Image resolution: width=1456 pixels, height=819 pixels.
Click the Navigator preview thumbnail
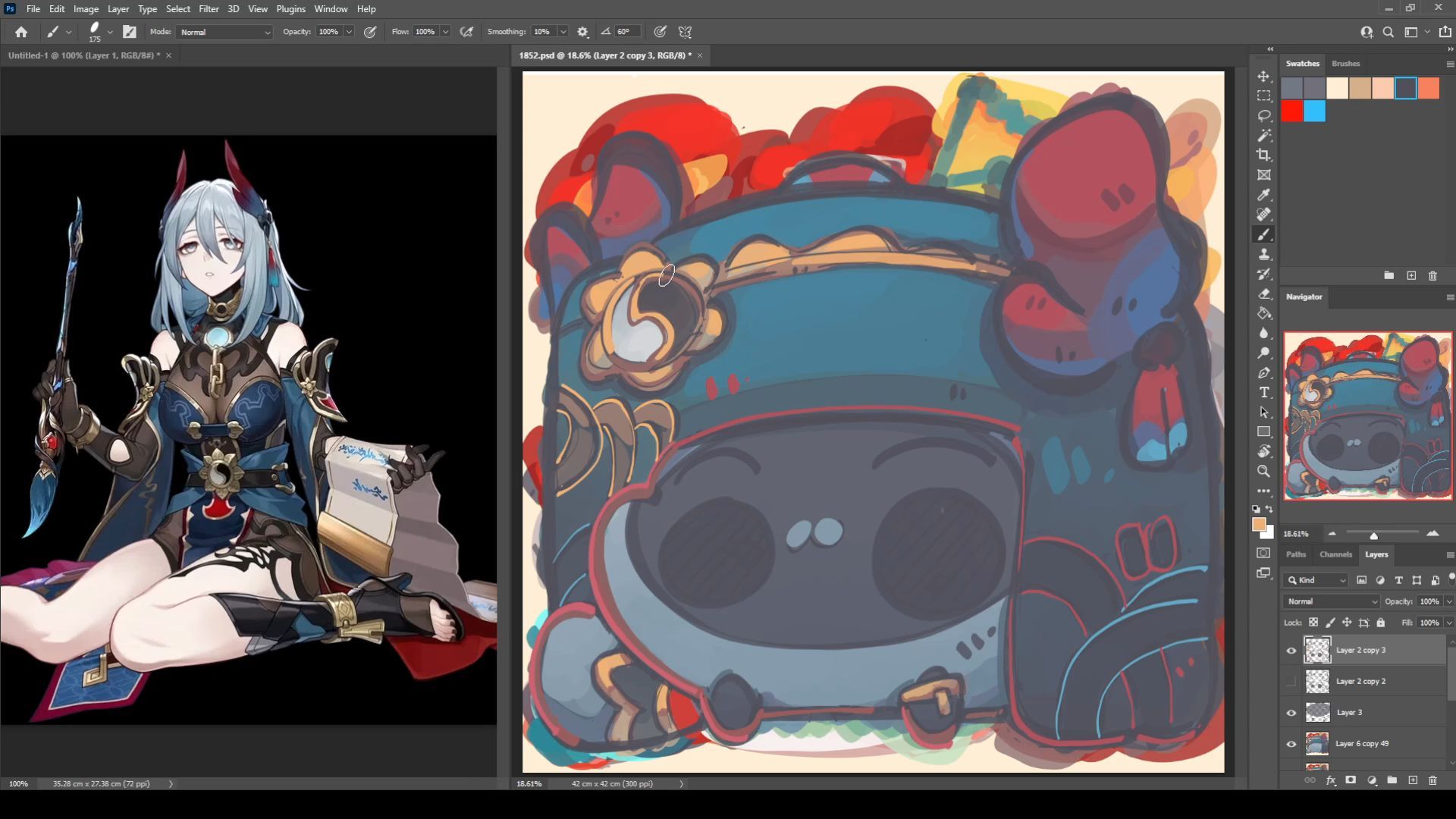pos(1368,416)
